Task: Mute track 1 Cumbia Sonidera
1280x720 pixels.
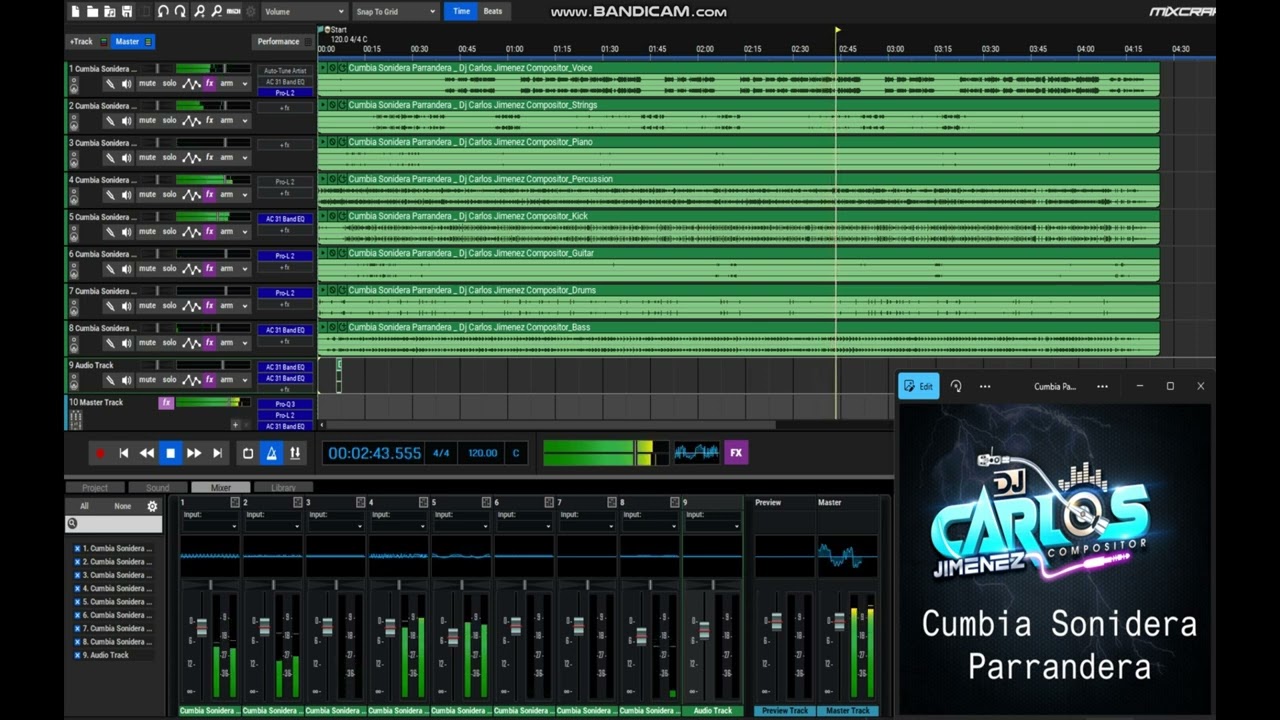Action: [x=147, y=83]
